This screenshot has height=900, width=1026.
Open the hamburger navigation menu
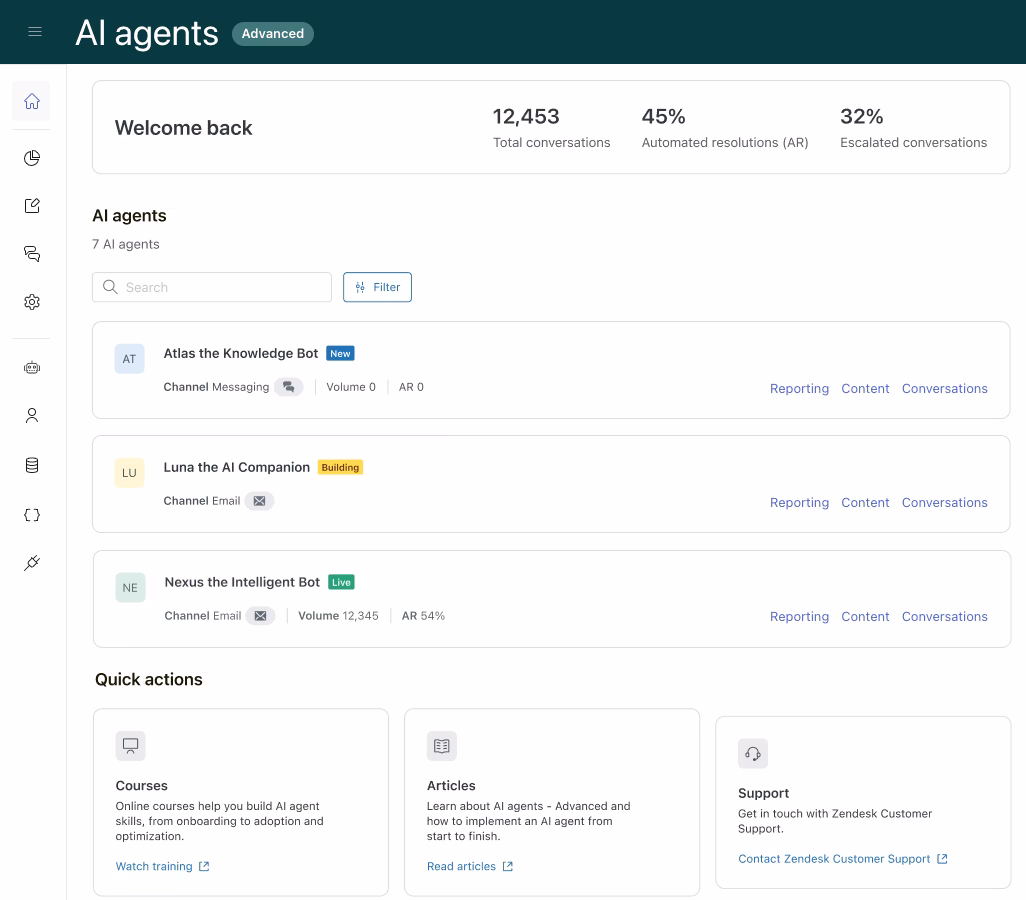(x=35, y=31)
